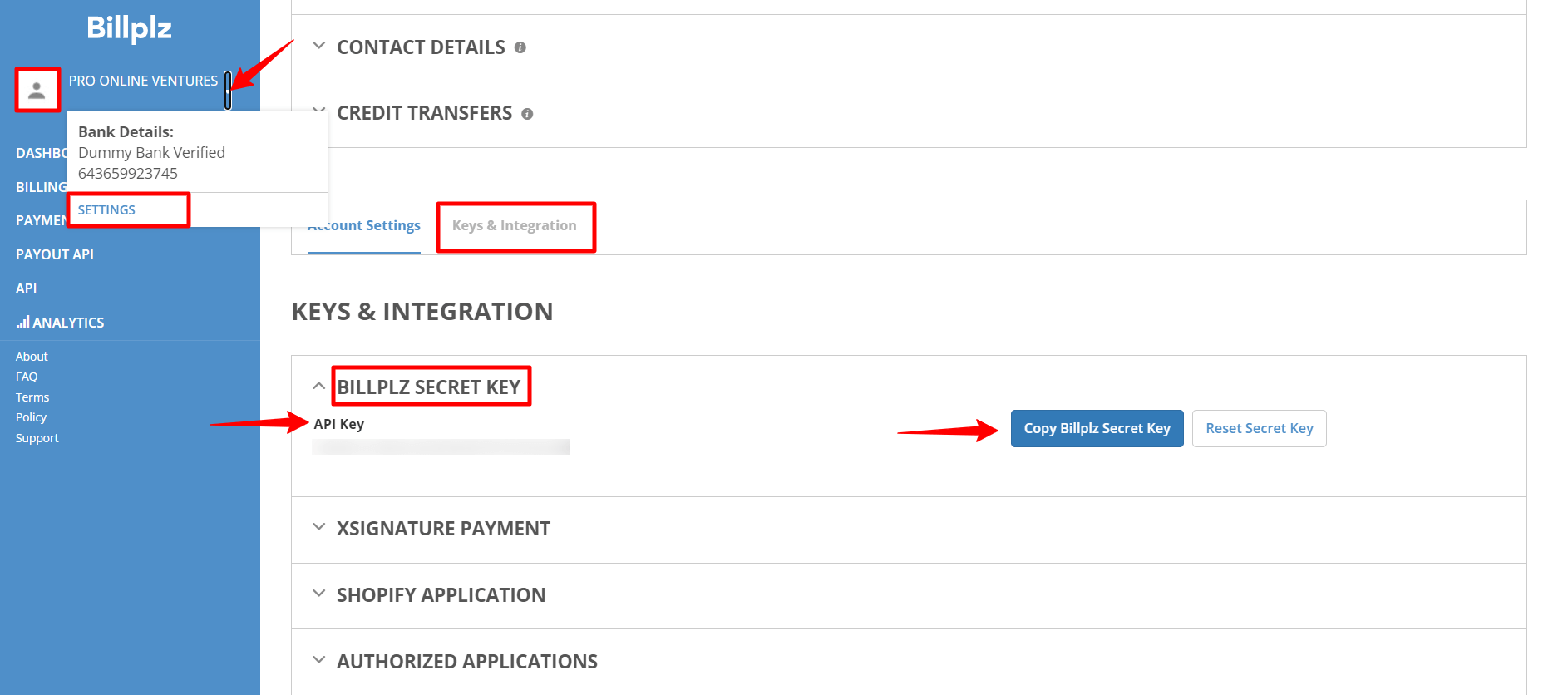Click the Contact Details info icon

(520, 47)
